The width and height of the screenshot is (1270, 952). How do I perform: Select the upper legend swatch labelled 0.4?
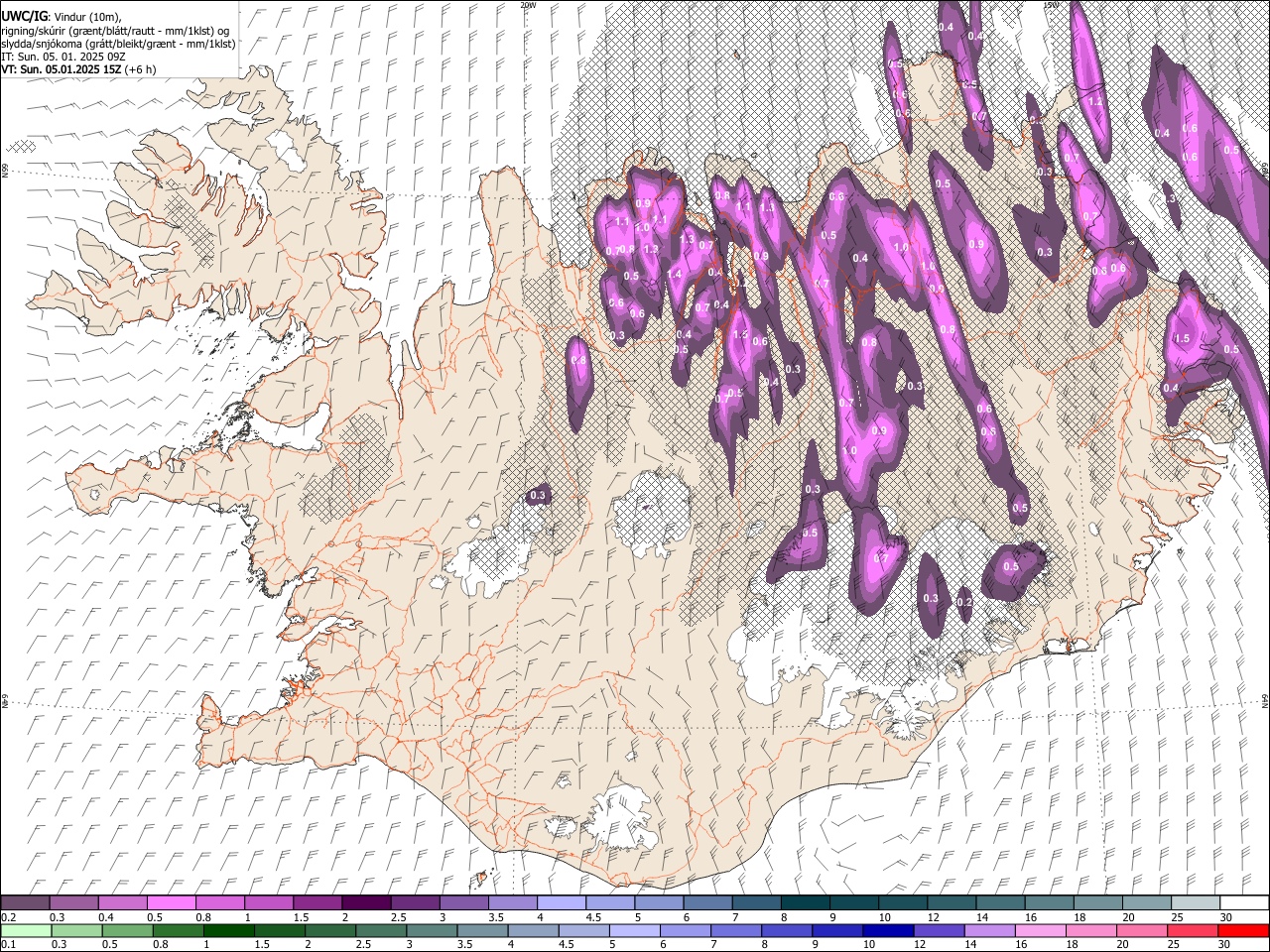tap(122, 902)
